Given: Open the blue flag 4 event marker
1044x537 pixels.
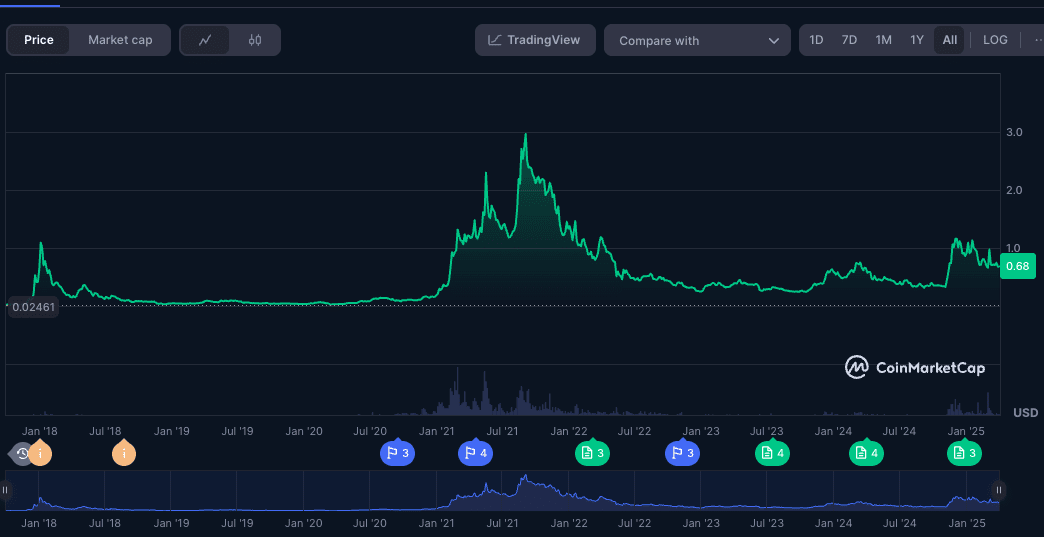Looking at the screenshot, I should [475, 453].
